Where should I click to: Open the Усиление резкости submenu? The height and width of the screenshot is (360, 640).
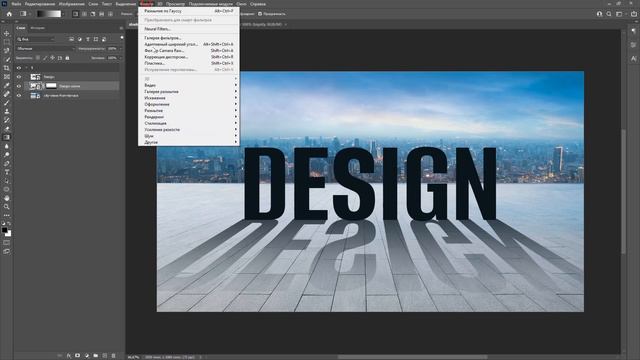click(x=189, y=129)
